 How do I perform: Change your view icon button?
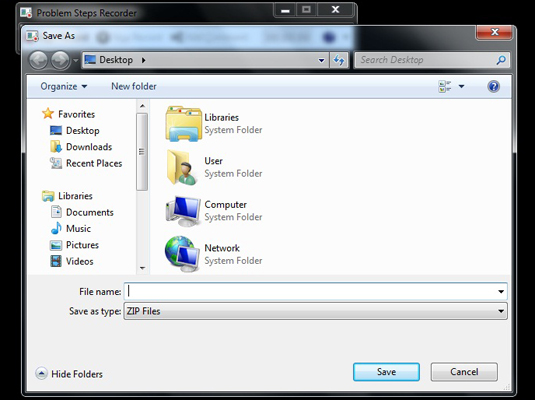tap(445, 86)
